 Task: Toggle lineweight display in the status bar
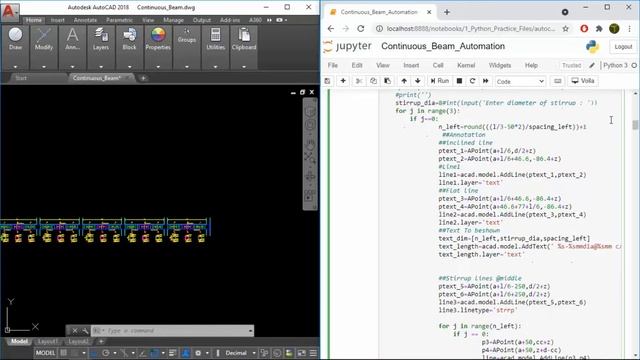(172, 353)
